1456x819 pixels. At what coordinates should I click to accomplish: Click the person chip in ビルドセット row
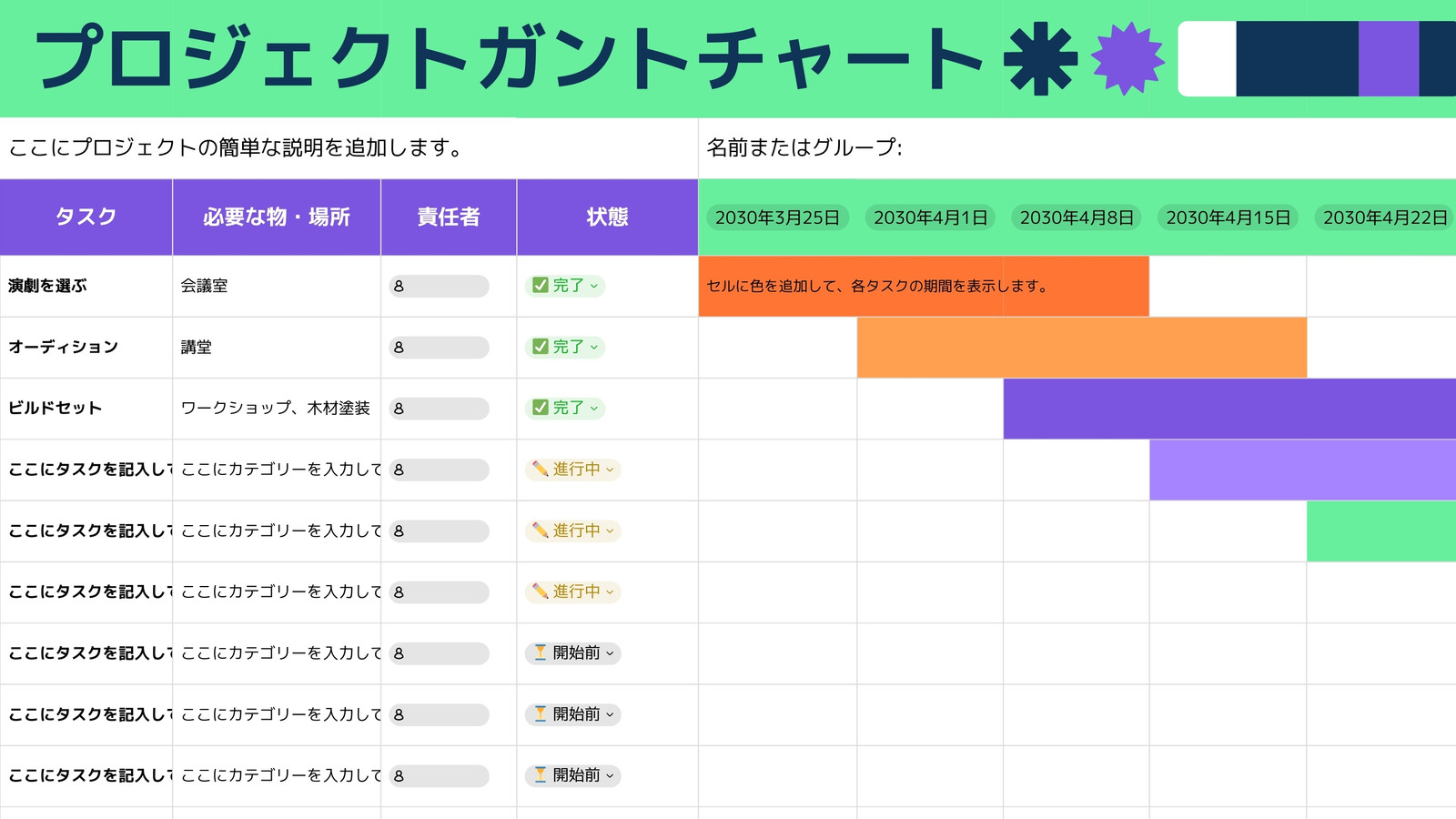(440, 409)
